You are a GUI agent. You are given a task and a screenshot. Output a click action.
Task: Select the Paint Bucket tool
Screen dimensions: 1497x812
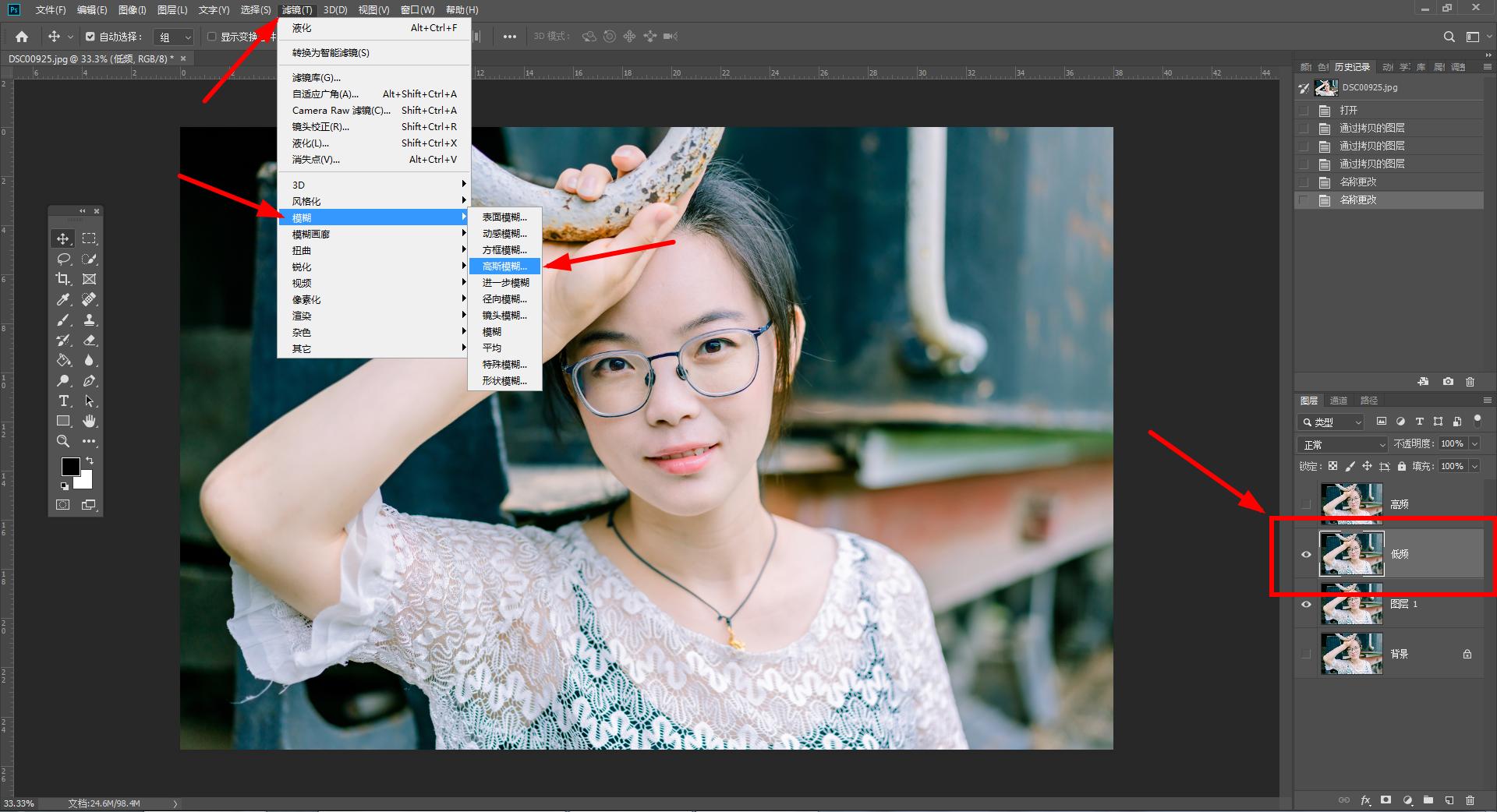(63, 360)
